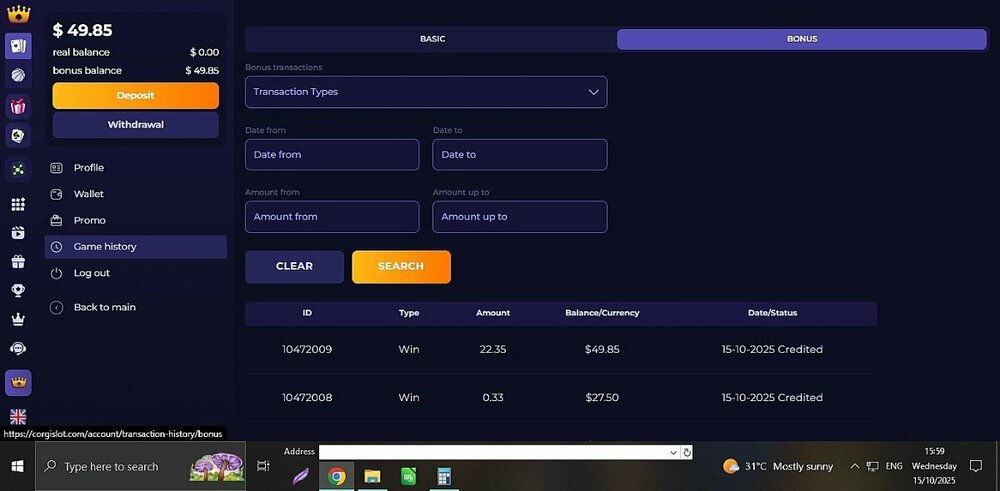Select the BONUS tab
Viewport: 1000px width, 491px height.
point(802,39)
